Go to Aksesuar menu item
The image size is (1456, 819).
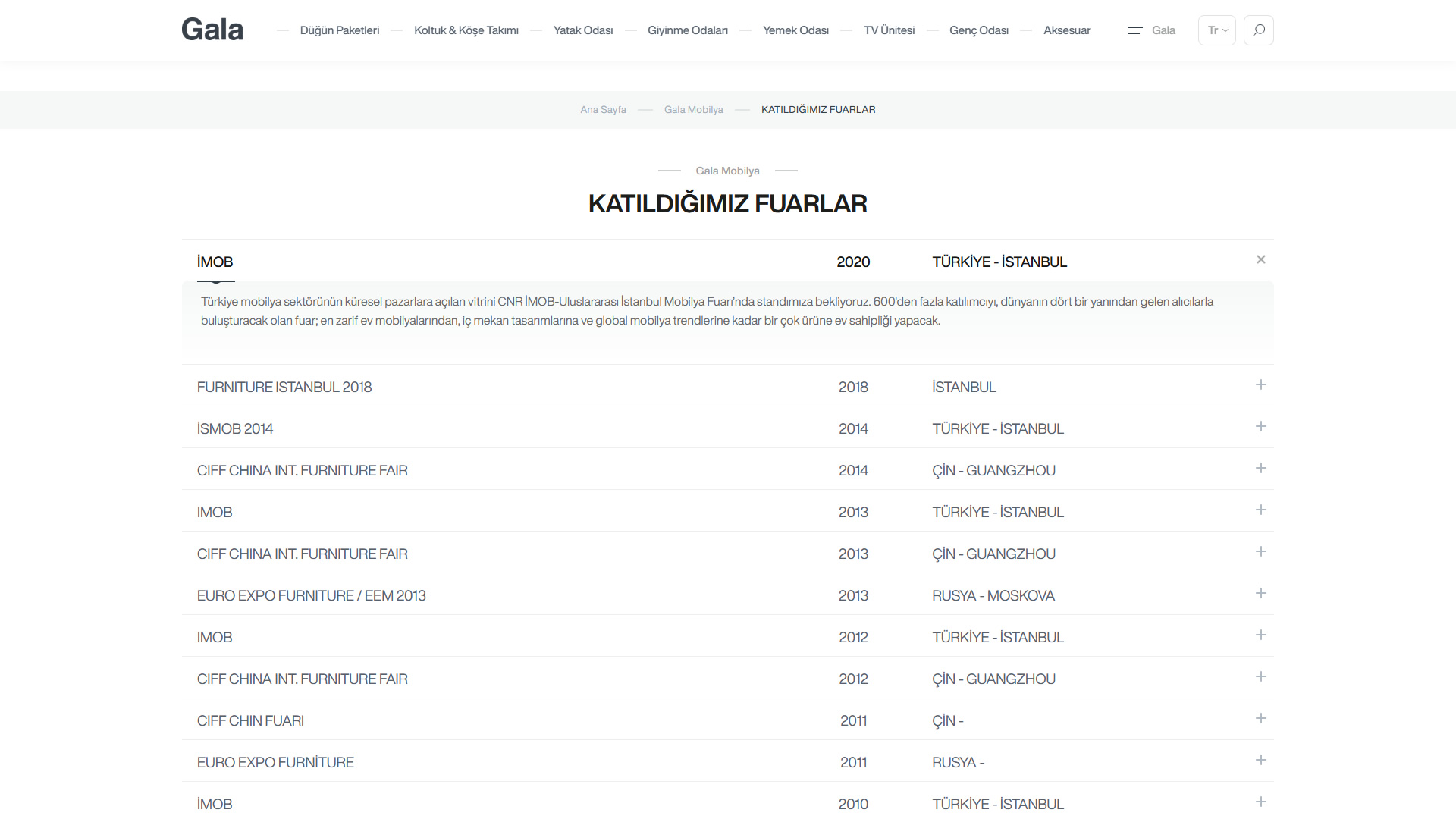click(1066, 30)
